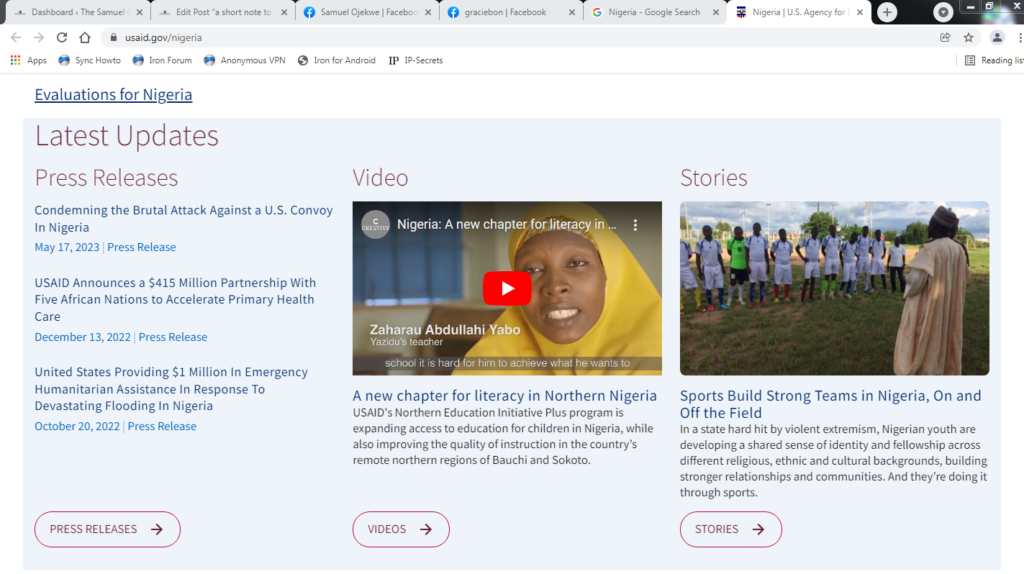Click the soccer team story thumbnail
This screenshot has height=574, width=1024.
[835, 288]
